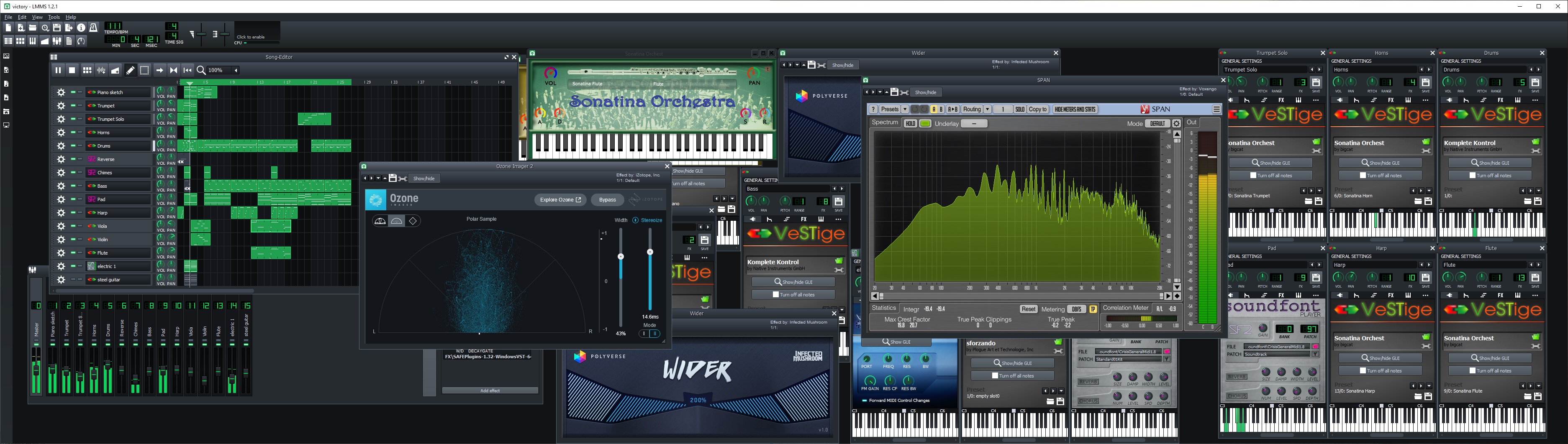Open the View menu
Viewport: 1568px width, 444px height.
(37, 17)
